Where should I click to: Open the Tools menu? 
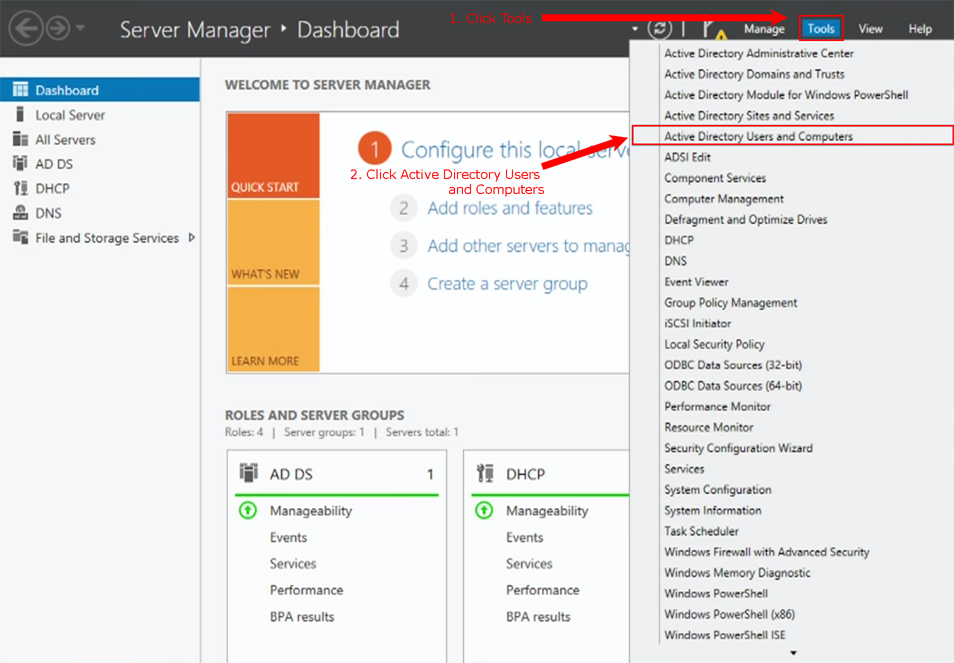pyautogui.click(x=821, y=29)
